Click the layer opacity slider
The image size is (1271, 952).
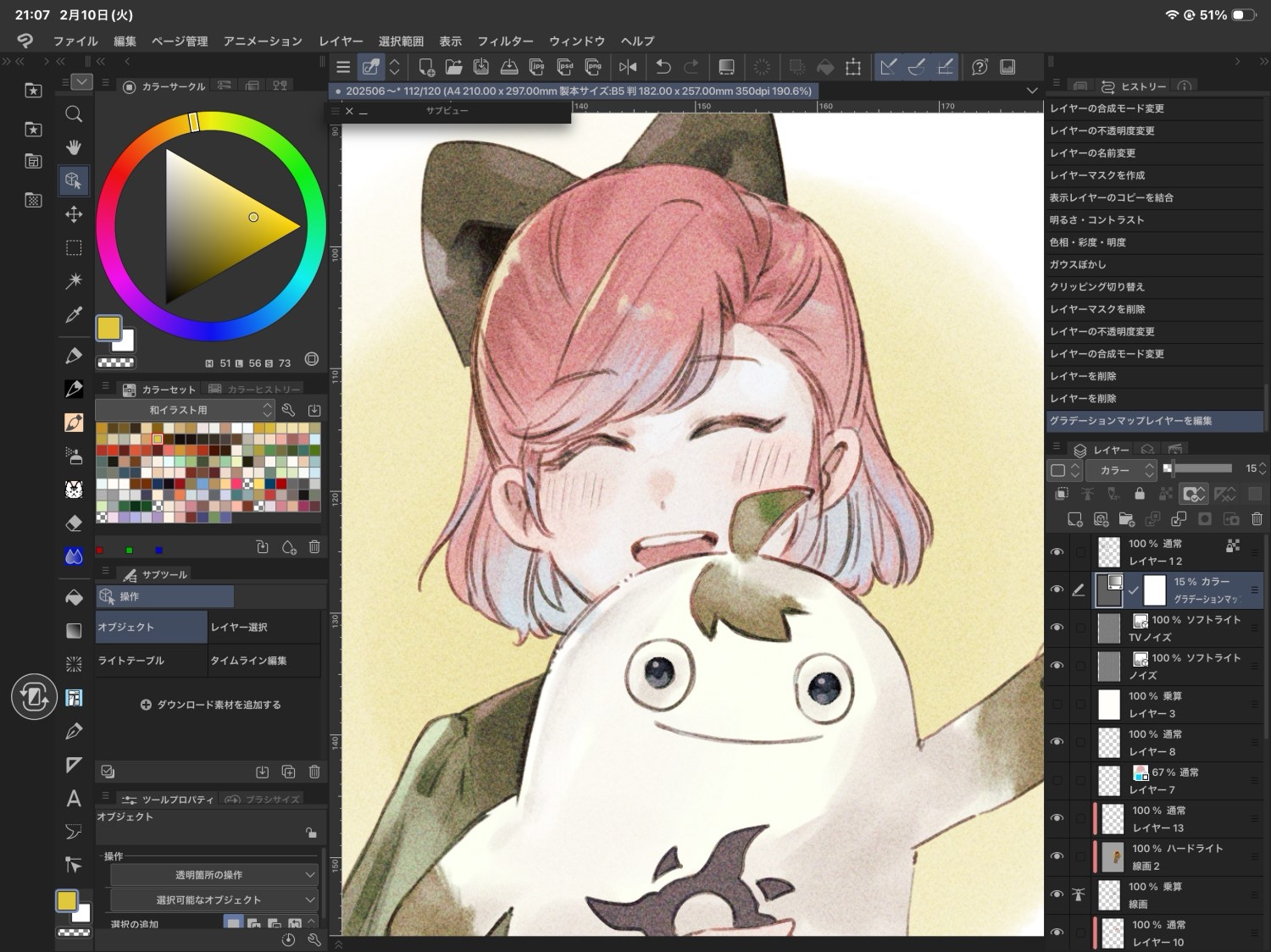coord(1202,468)
